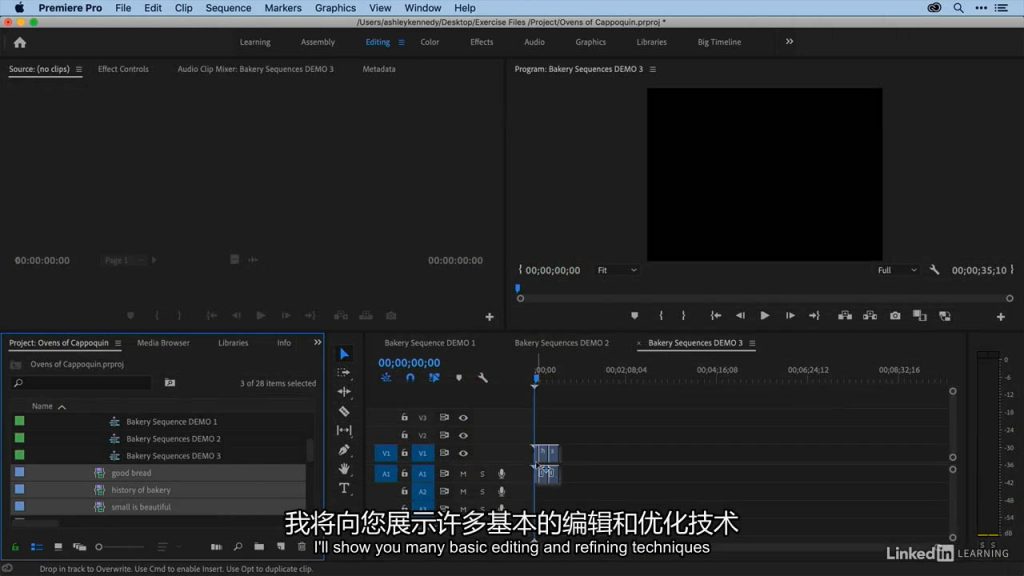Play the sequence in Program monitor
This screenshot has height=576, width=1024.
(765, 315)
